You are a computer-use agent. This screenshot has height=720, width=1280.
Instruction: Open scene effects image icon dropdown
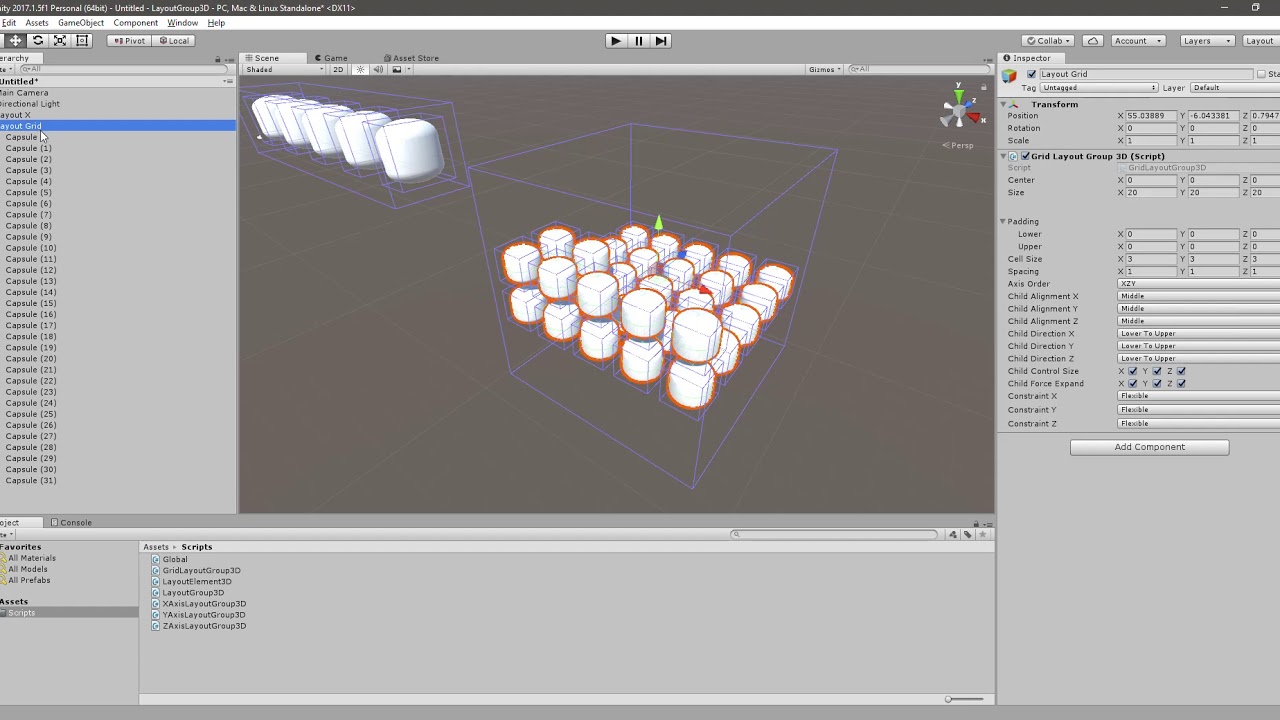coord(400,69)
